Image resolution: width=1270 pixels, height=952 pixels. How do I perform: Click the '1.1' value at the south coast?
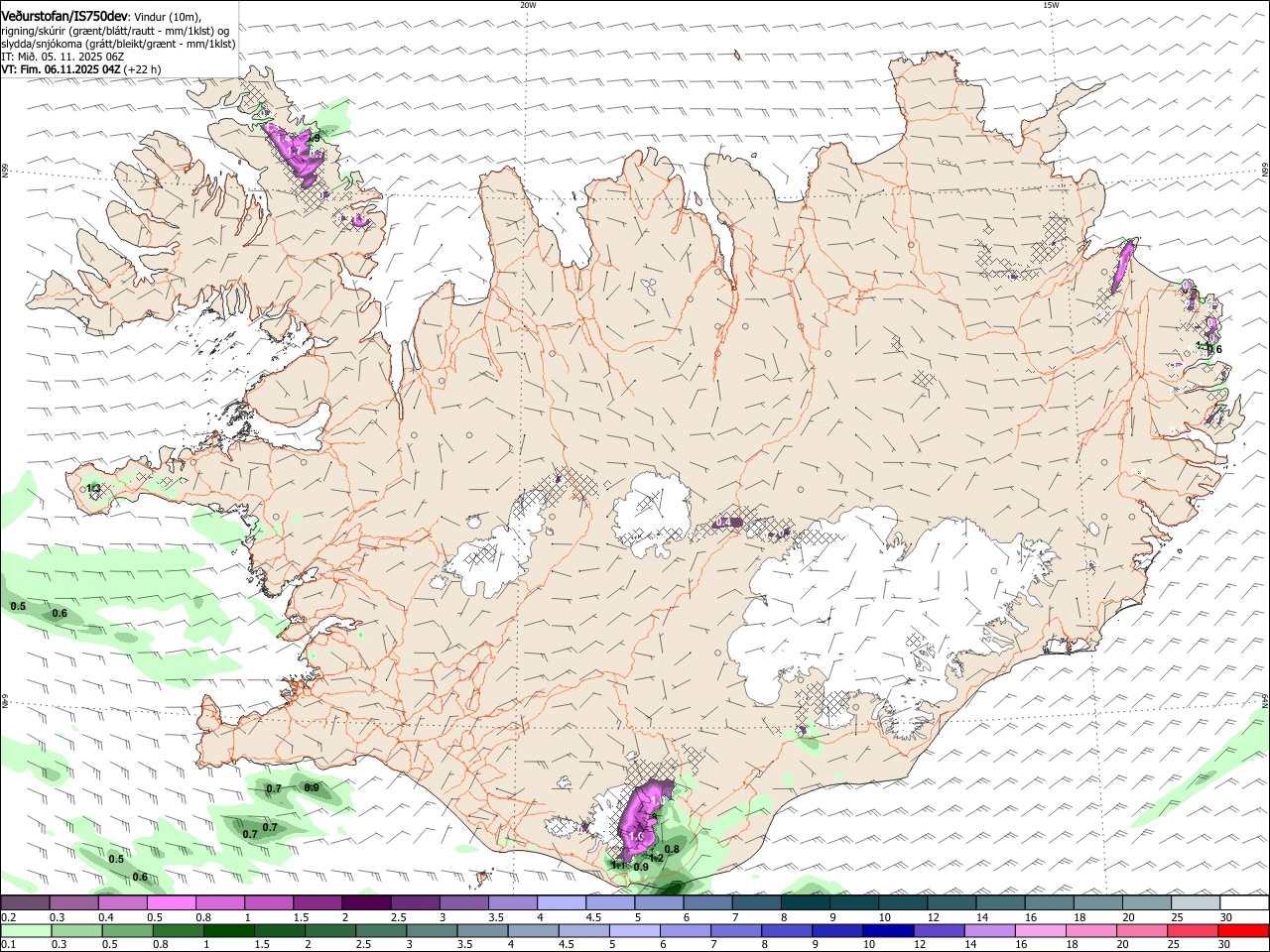[x=618, y=866]
